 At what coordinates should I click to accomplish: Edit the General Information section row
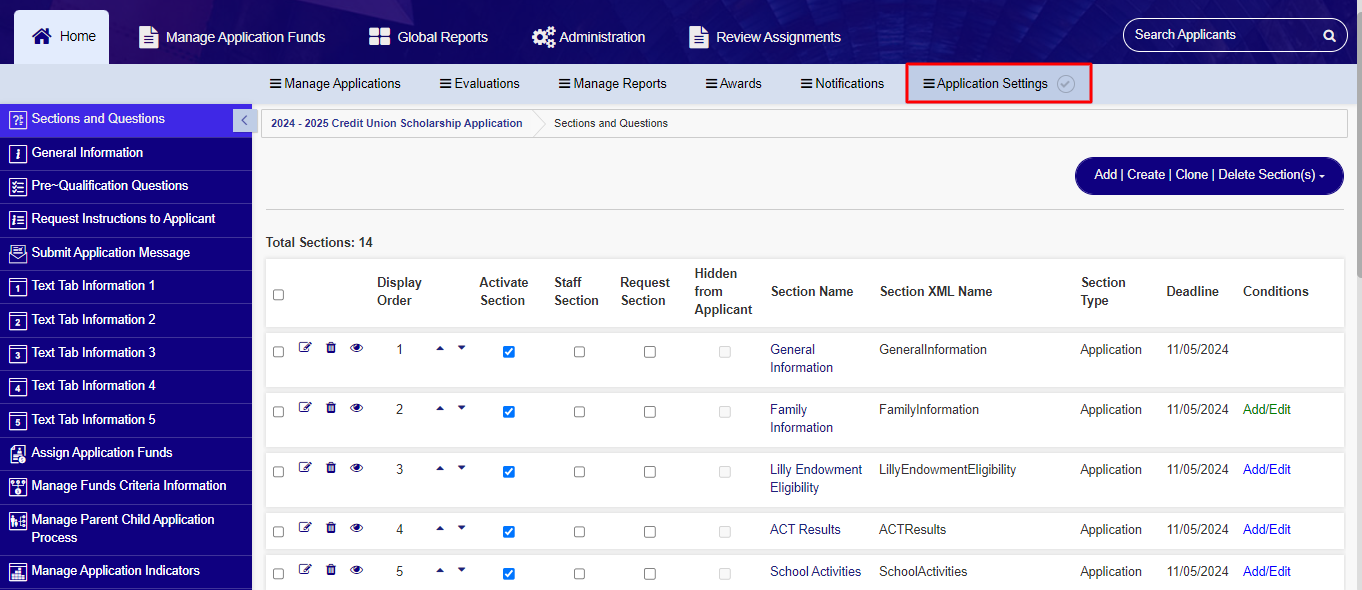[305, 348]
